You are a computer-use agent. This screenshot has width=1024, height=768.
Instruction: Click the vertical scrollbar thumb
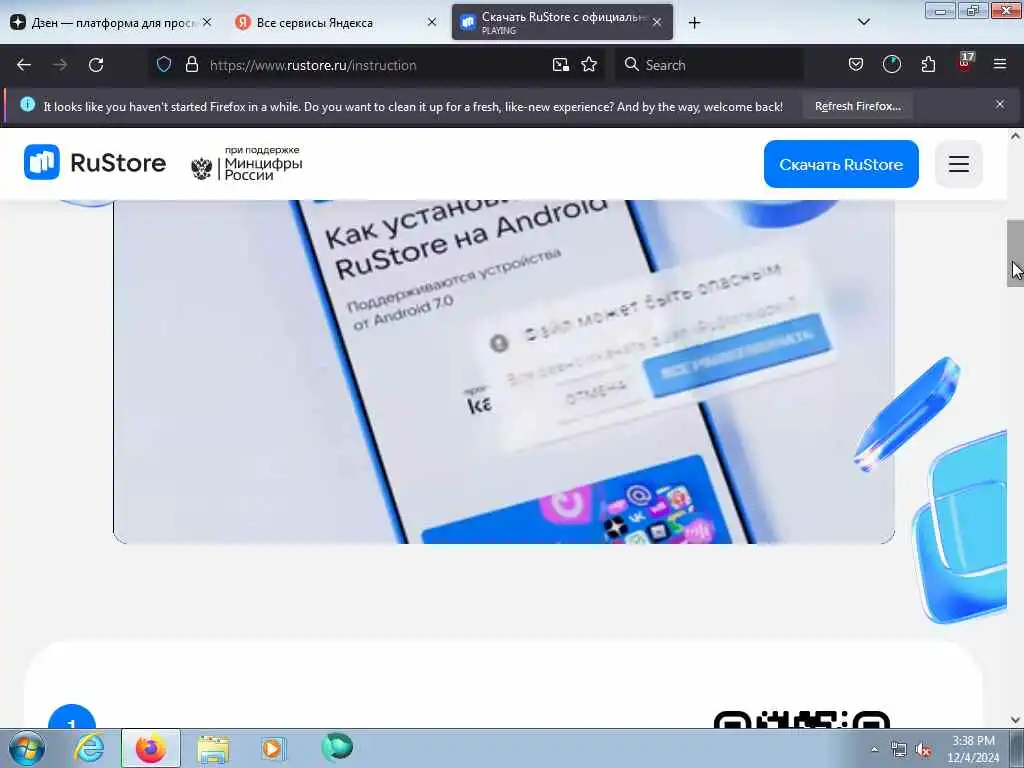tap(1015, 253)
